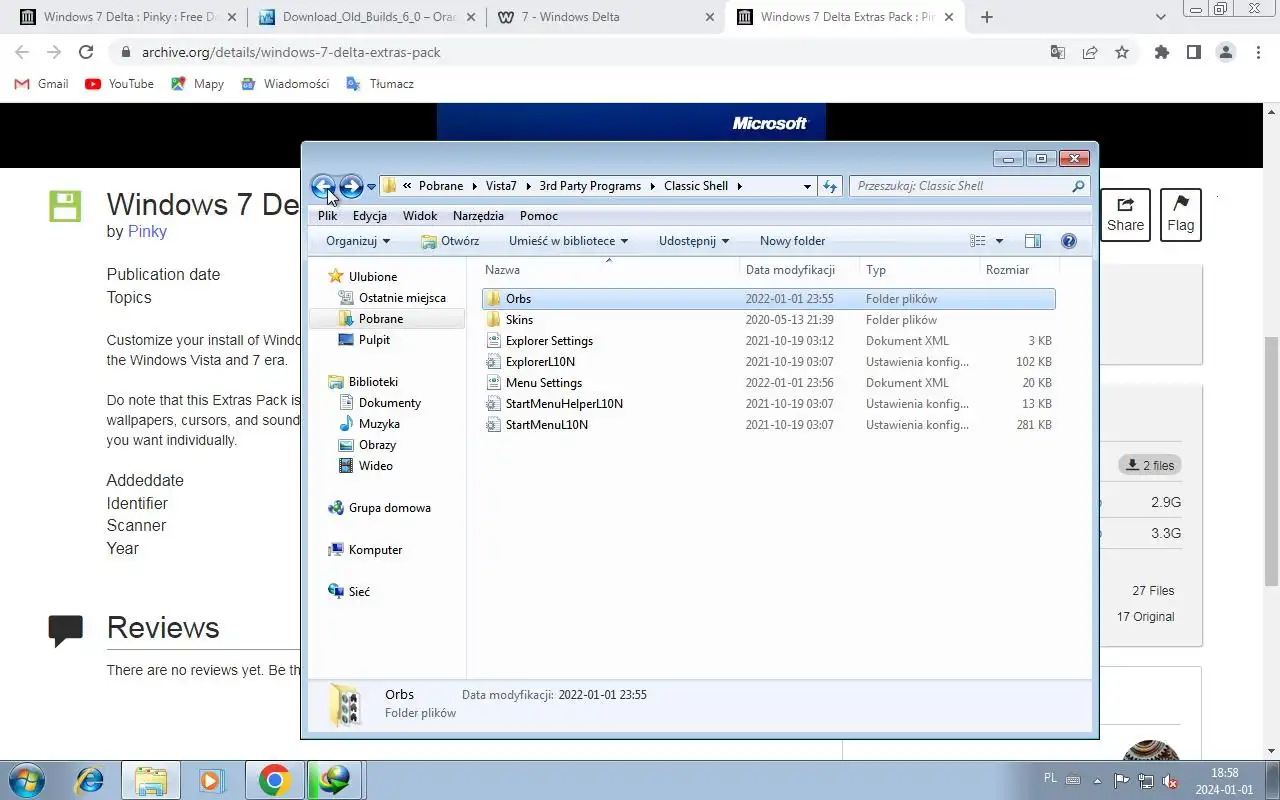
Task: Open the Widok menu
Action: pos(420,216)
